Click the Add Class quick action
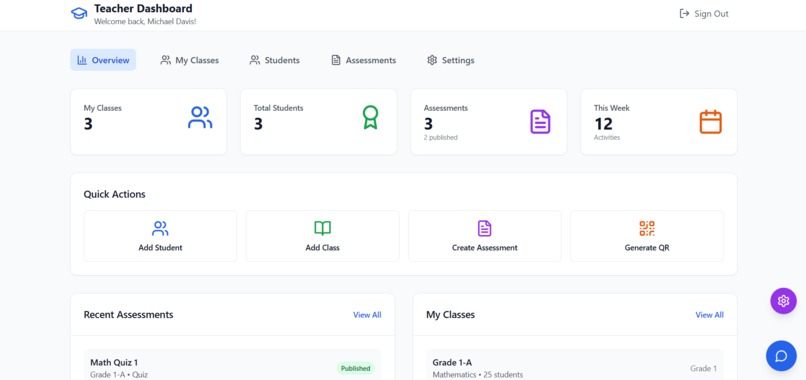Image resolution: width=806 pixels, height=380 pixels. [322, 236]
